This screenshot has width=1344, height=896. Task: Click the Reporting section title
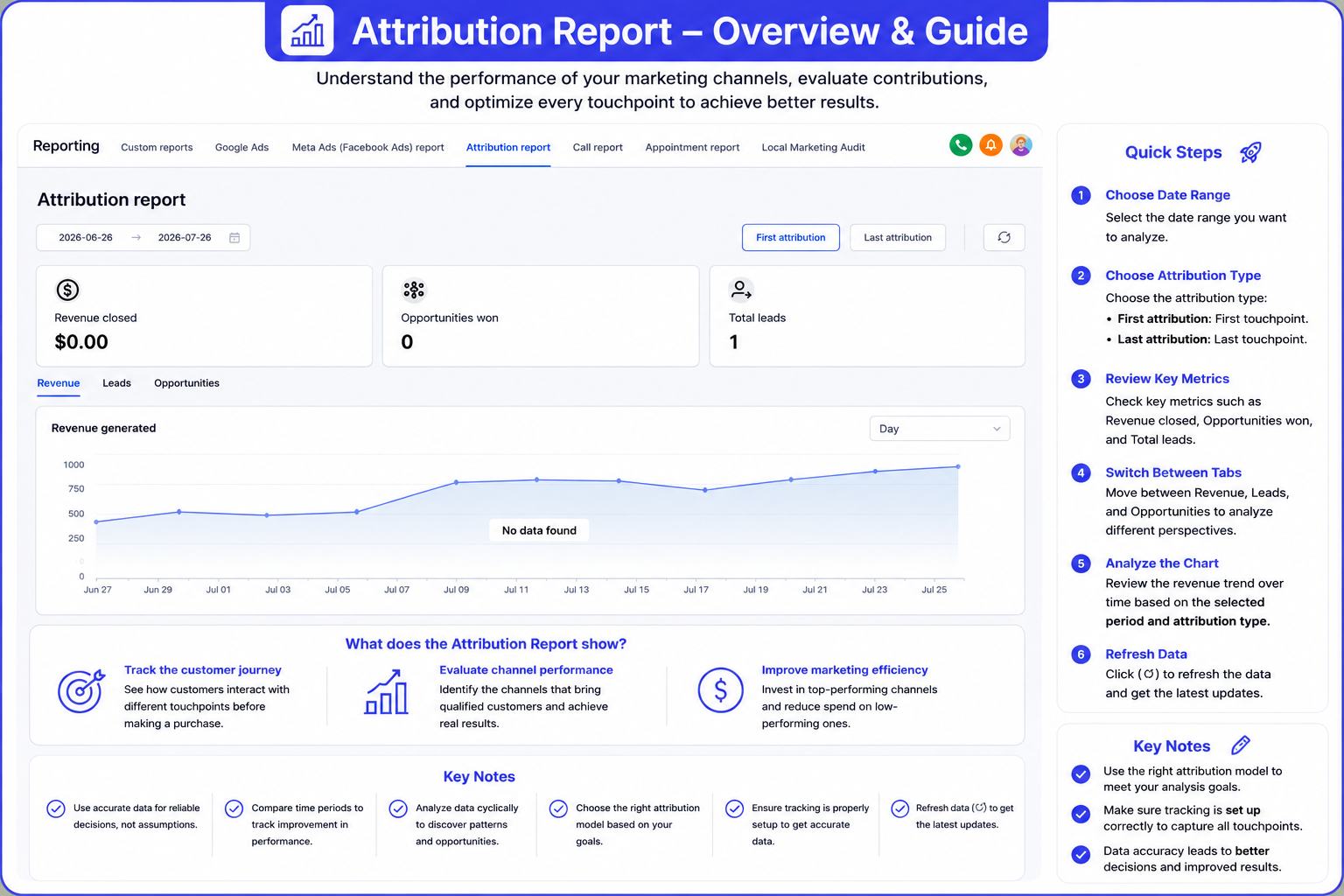click(x=66, y=146)
